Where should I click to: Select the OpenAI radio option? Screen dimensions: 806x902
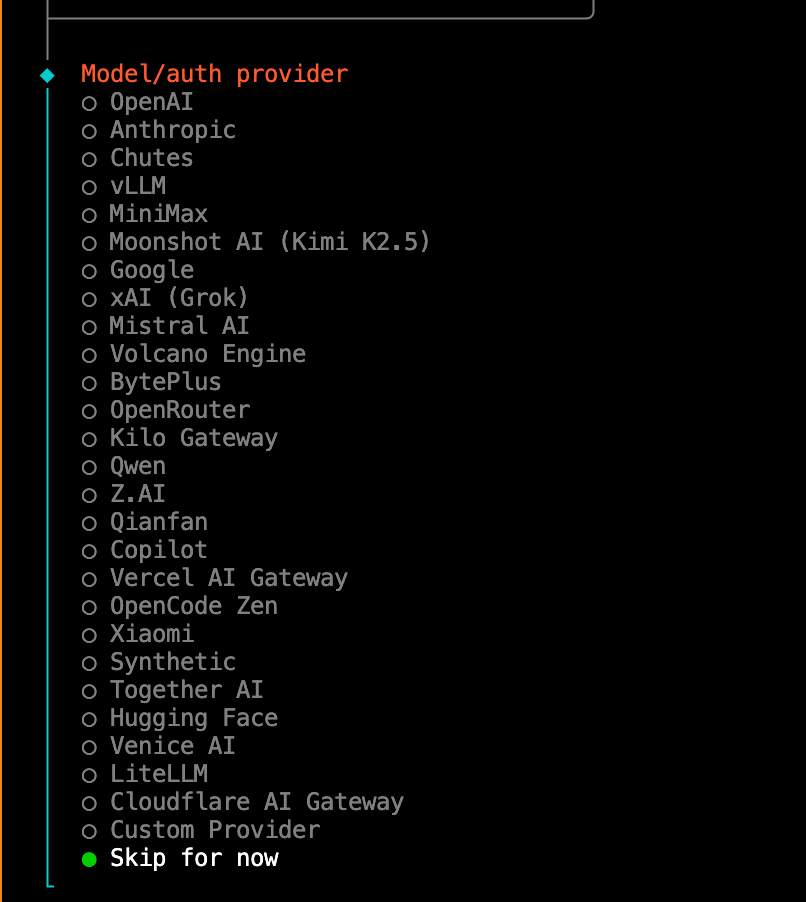tap(151, 102)
